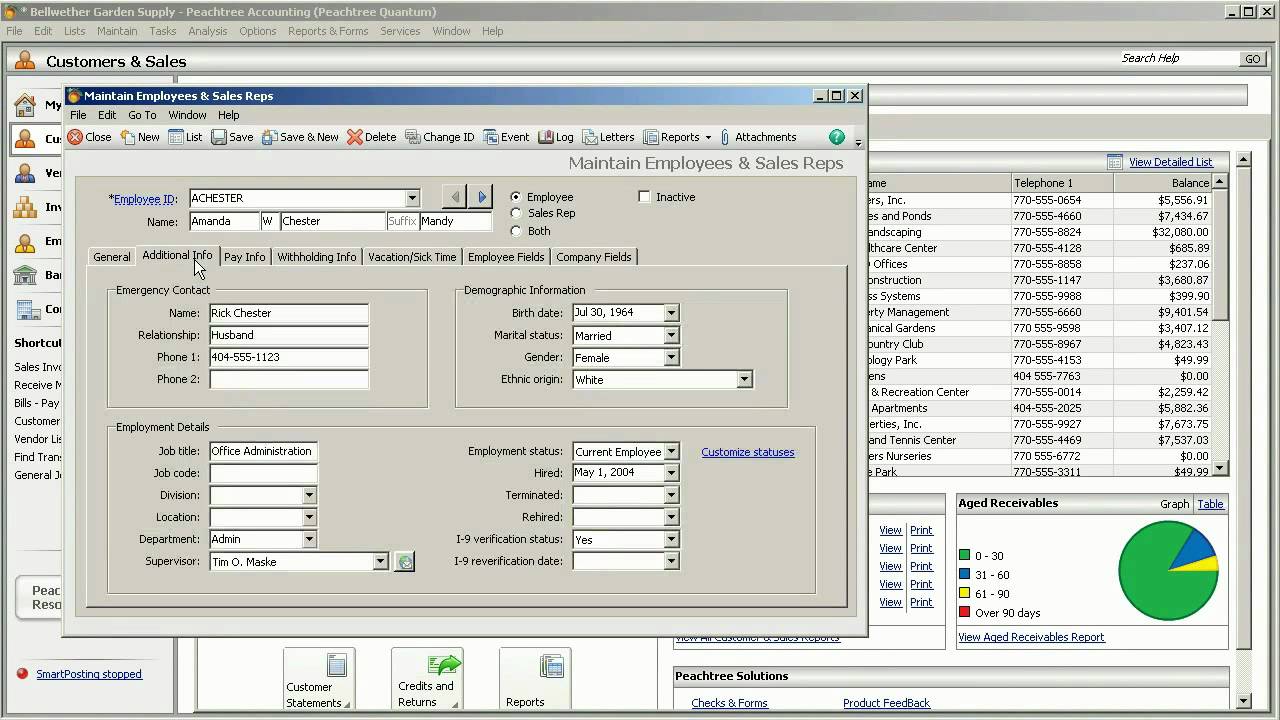Open the Maintain main menu
The height and width of the screenshot is (720, 1280).
click(x=117, y=31)
